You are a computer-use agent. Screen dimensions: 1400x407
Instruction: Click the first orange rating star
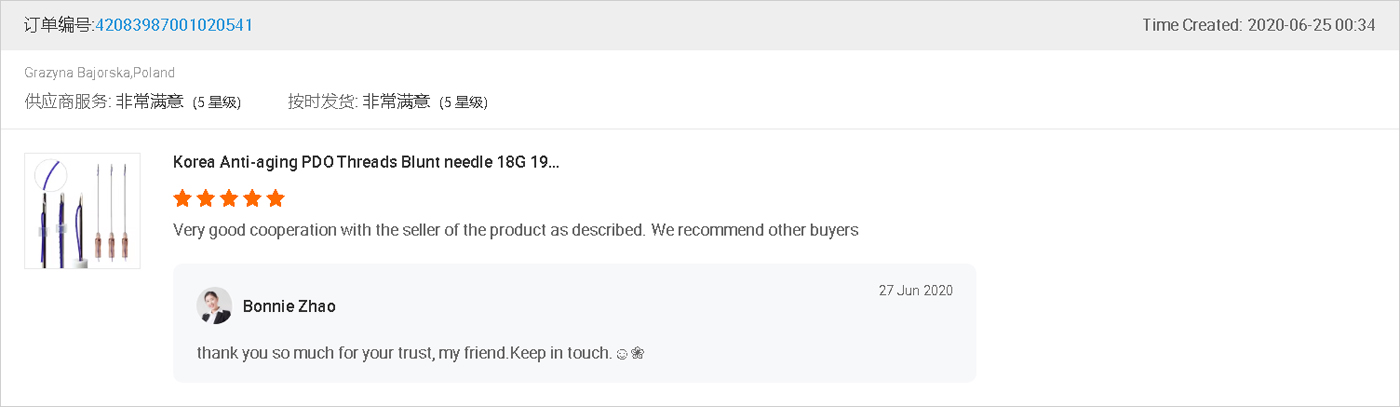pos(182,198)
